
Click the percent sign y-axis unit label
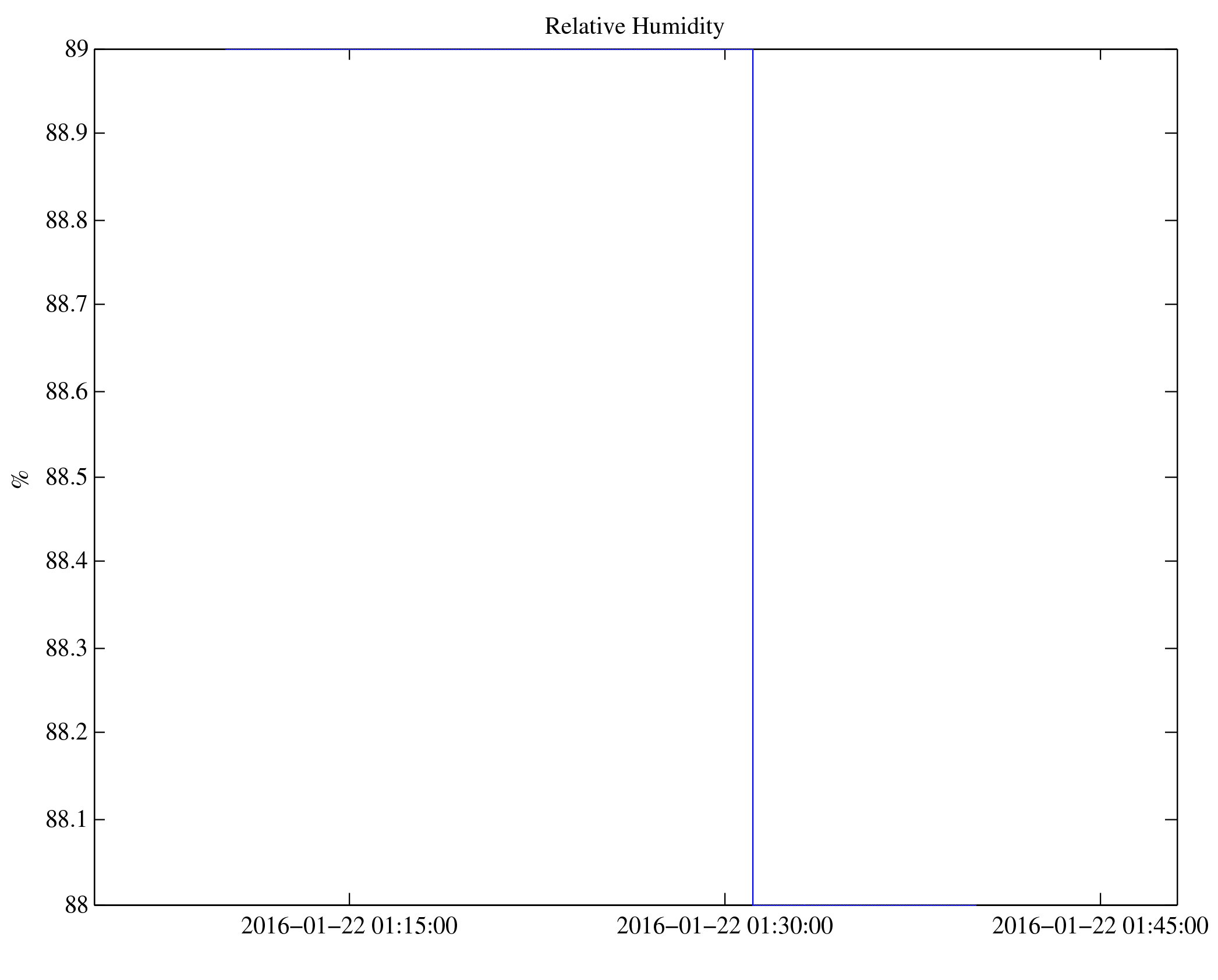point(20,478)
